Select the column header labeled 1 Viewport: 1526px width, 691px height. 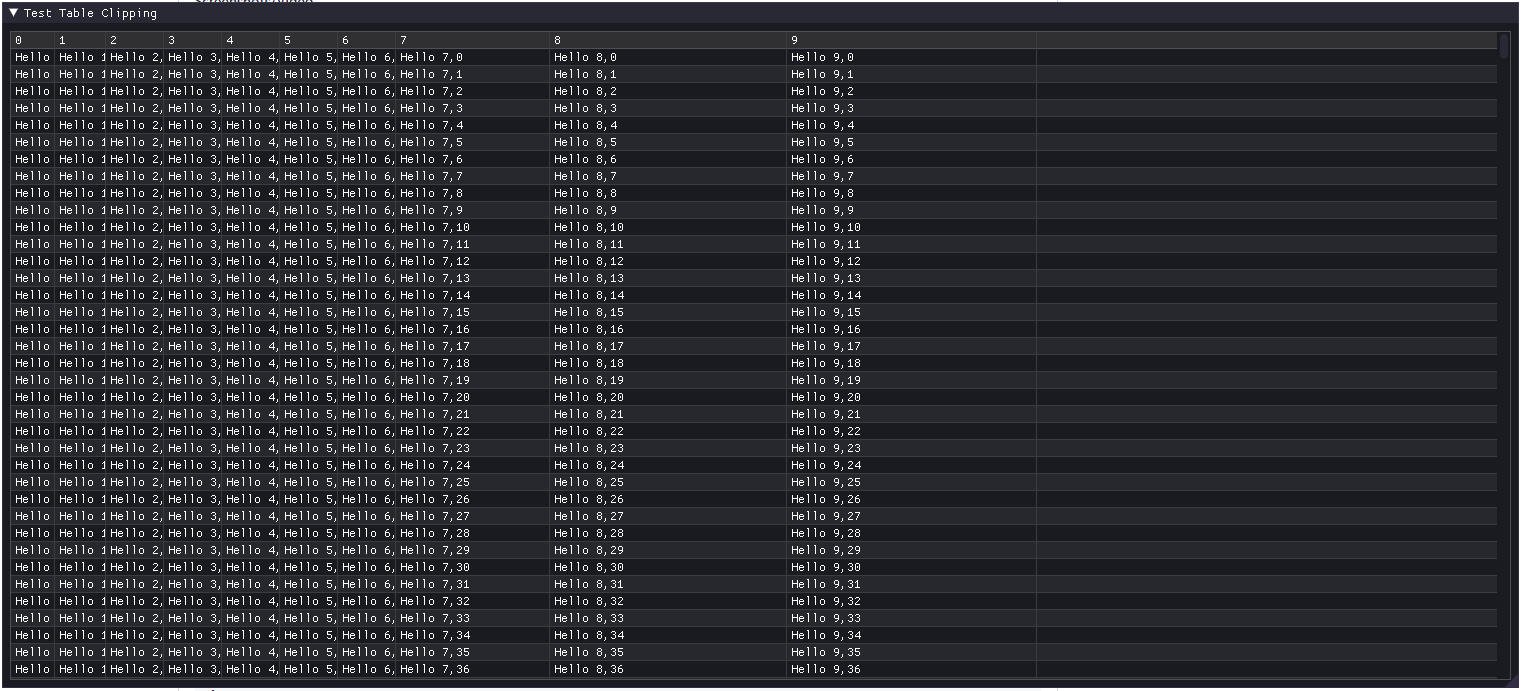tap(80, 40)
